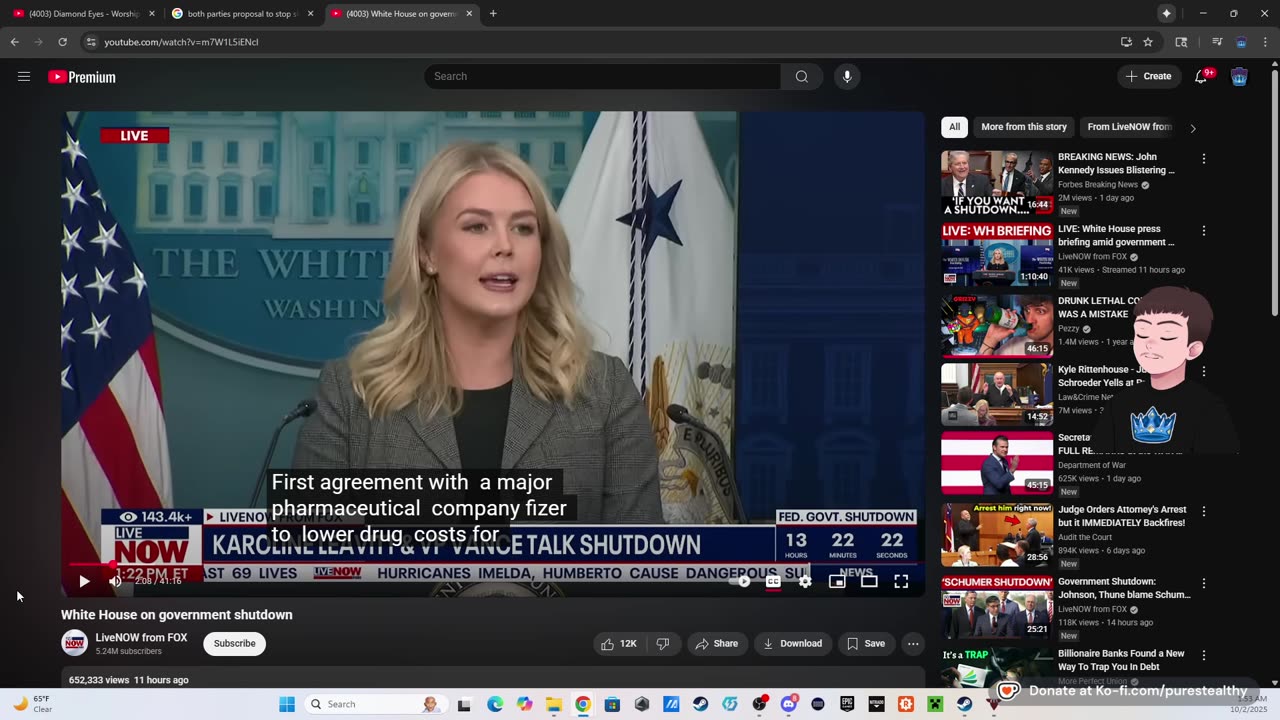Open options for White House briefing video

click(x=1204, y=231)
